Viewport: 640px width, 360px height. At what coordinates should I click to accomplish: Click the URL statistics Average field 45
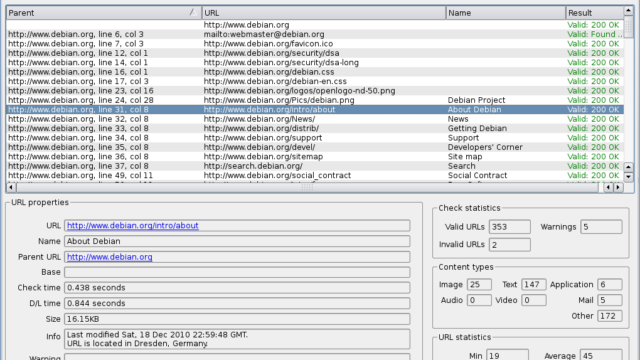click(601, 356)
